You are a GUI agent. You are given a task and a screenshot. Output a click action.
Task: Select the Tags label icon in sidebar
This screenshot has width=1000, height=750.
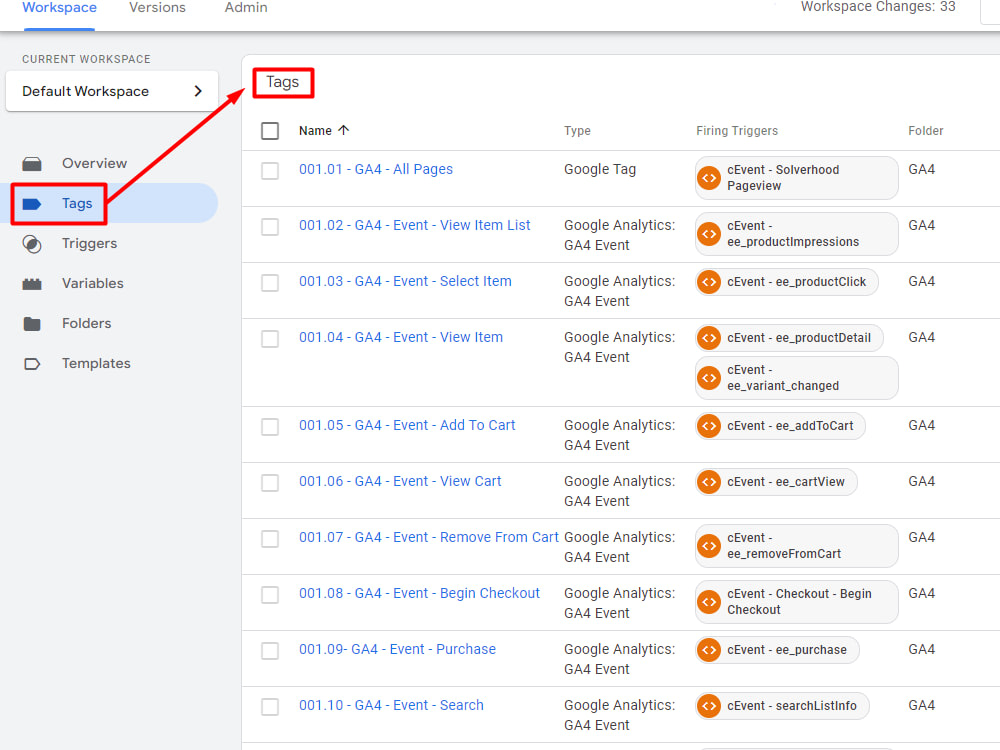[x=32, y=204]
